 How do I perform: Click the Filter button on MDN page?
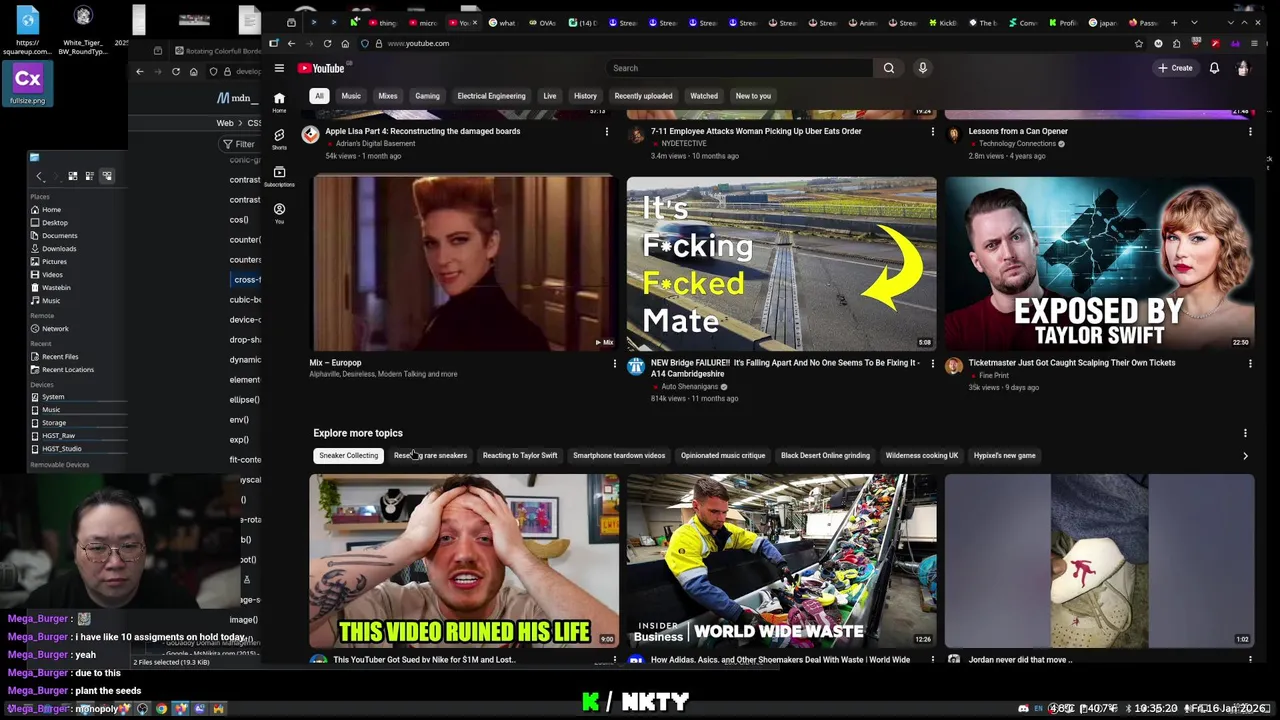pyautogui.click(x=239, y=144)
